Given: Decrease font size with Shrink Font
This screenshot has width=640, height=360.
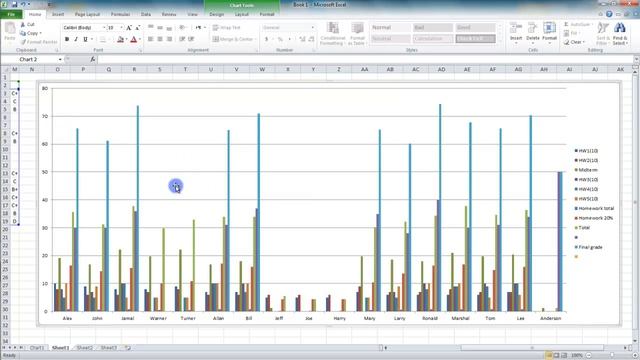Looking at the screenshot, I should point(138,28).
